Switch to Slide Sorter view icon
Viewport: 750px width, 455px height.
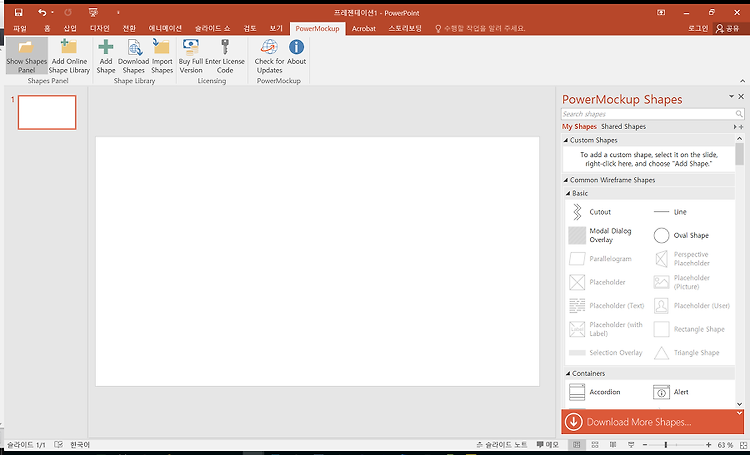595,445
